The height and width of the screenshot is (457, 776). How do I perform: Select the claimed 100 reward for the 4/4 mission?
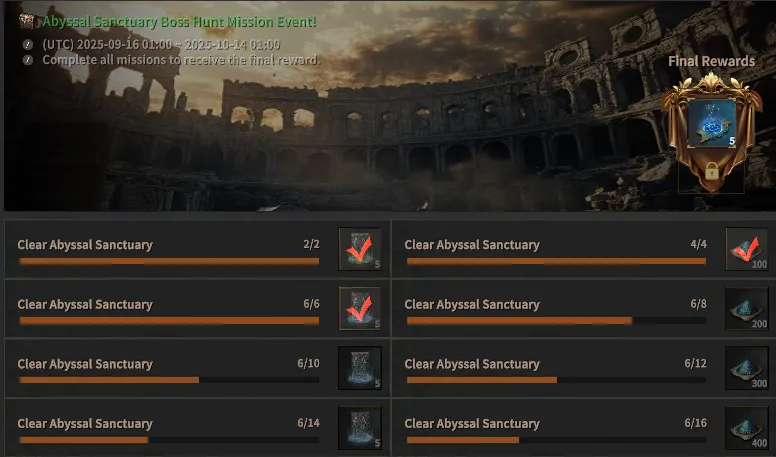[746, 249]
